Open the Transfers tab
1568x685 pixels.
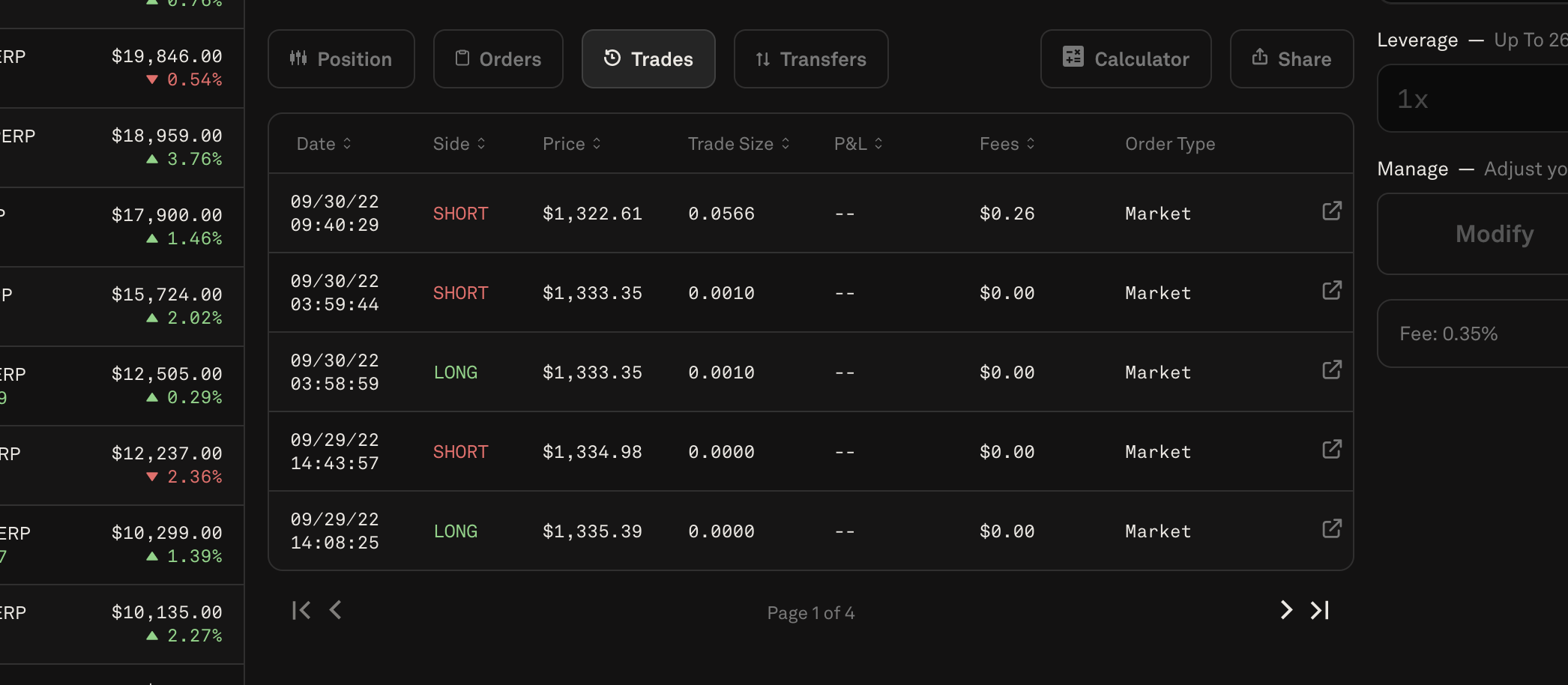coord(811,59)
